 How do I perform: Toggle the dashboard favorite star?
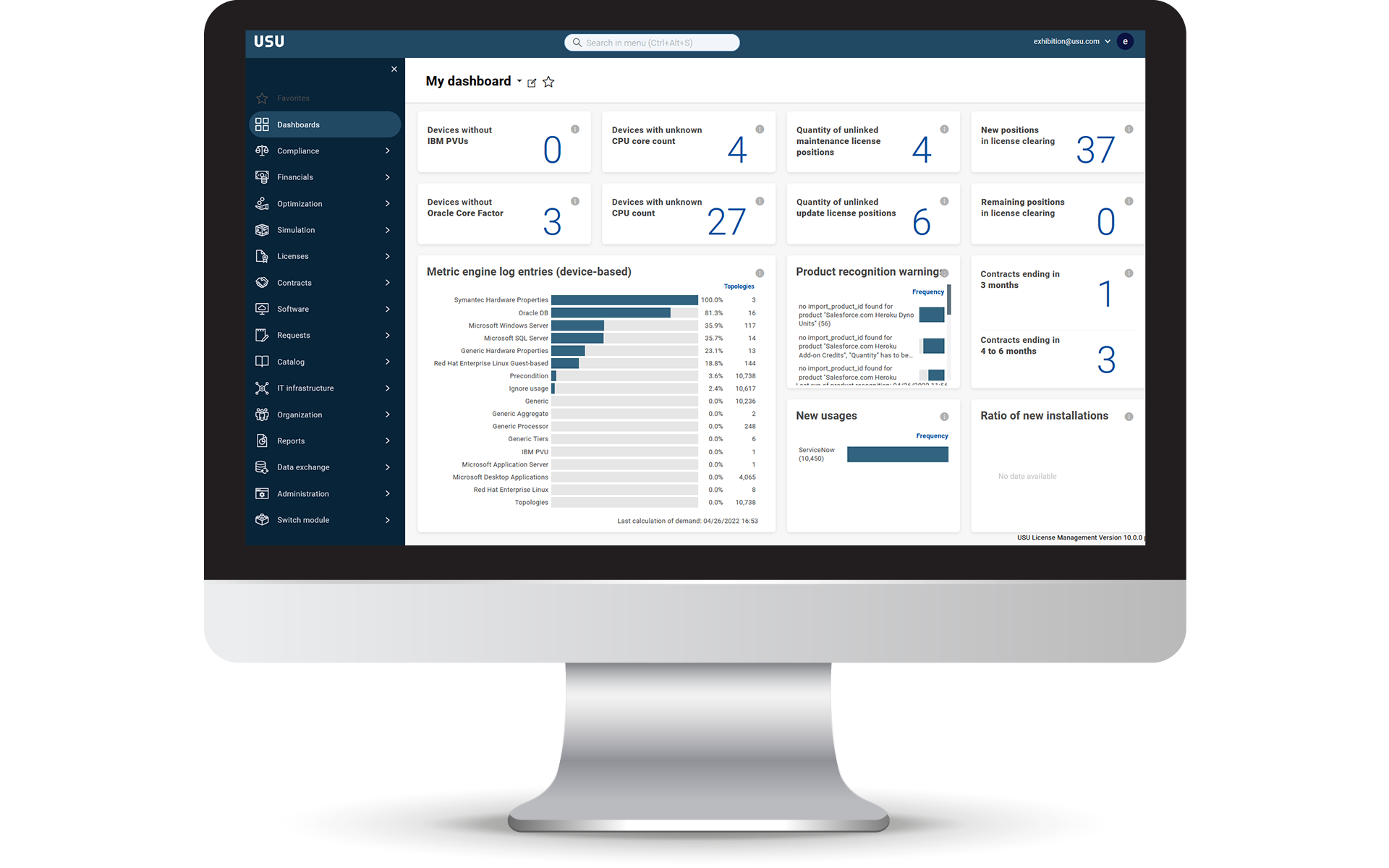pos(549,81)
